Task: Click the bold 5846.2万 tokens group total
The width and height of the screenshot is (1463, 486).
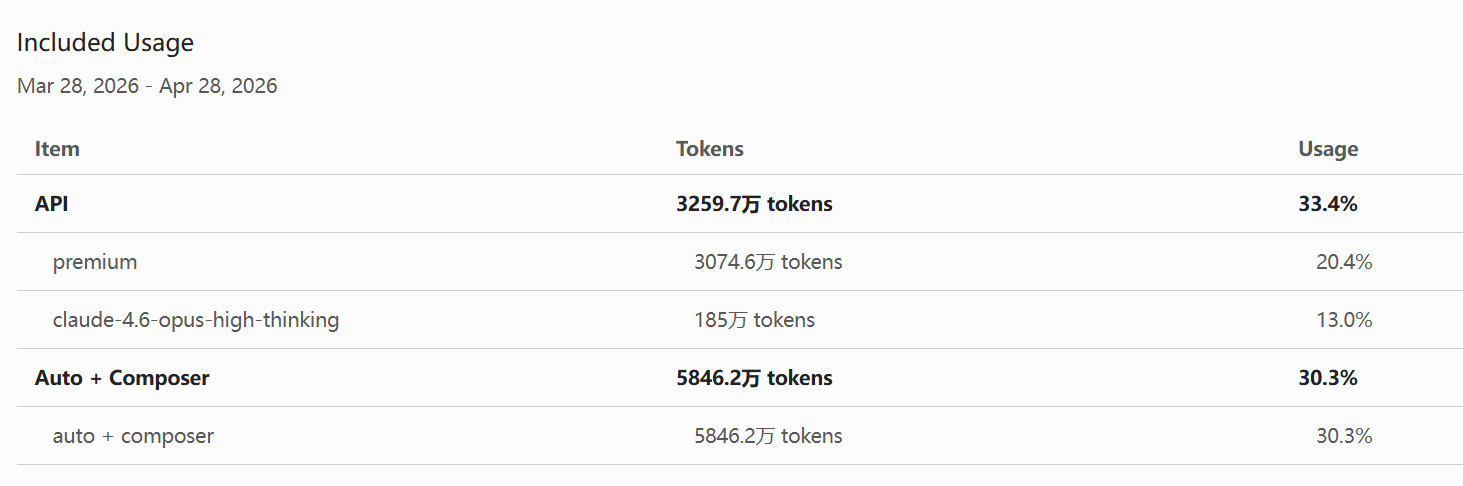Action: [754, 378]
